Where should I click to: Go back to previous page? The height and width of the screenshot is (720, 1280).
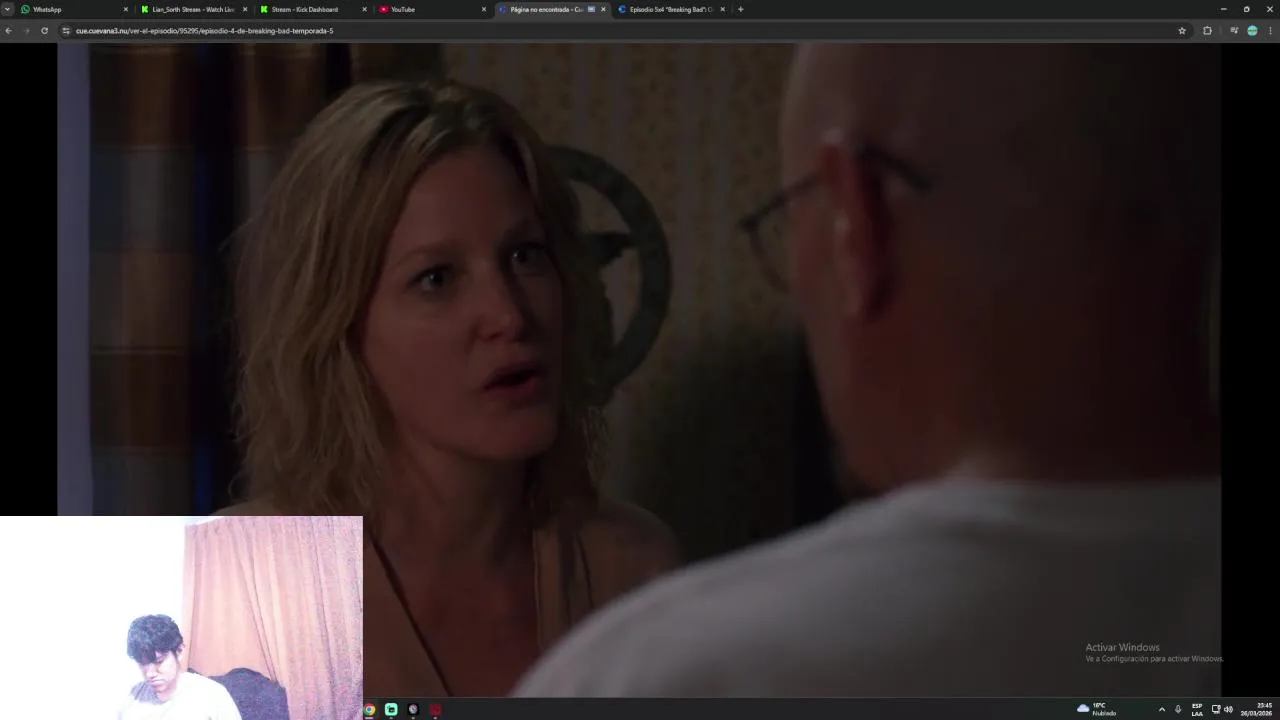coord(8,30)
